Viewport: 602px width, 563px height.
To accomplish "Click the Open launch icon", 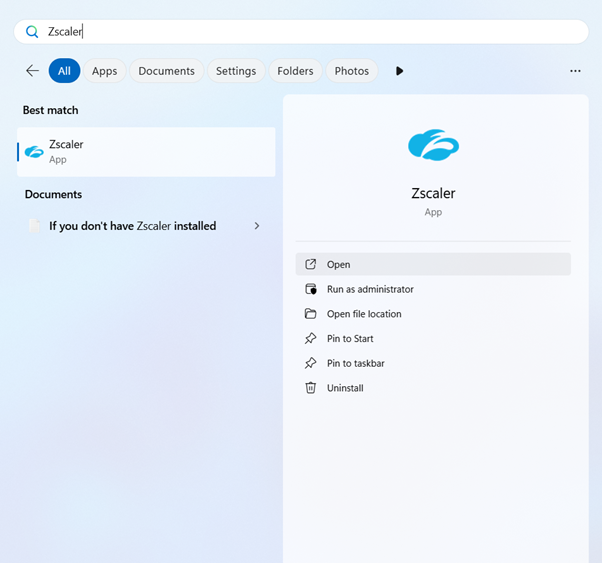I will [310, 264].
